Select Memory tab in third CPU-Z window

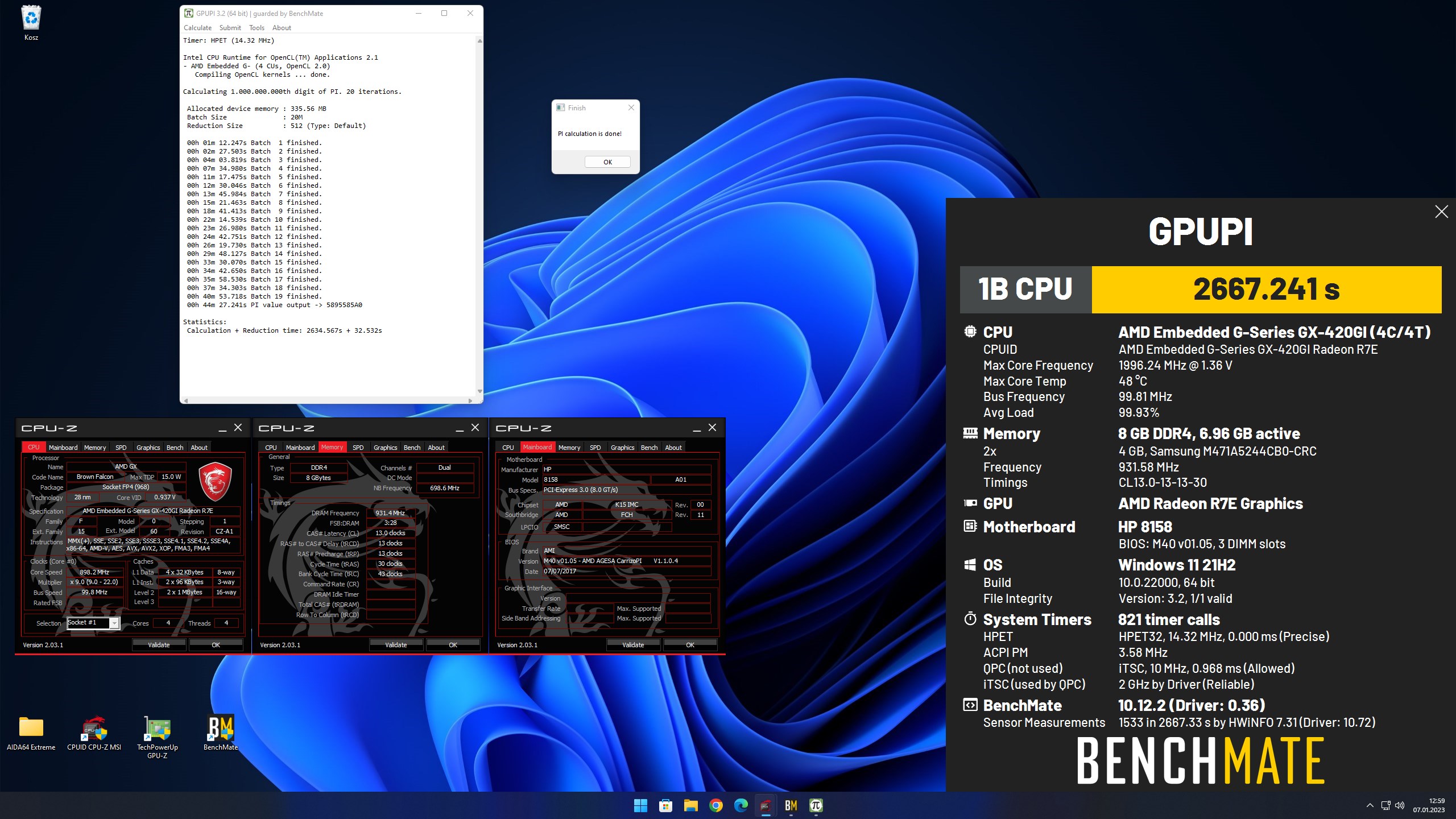click(569, 448)
